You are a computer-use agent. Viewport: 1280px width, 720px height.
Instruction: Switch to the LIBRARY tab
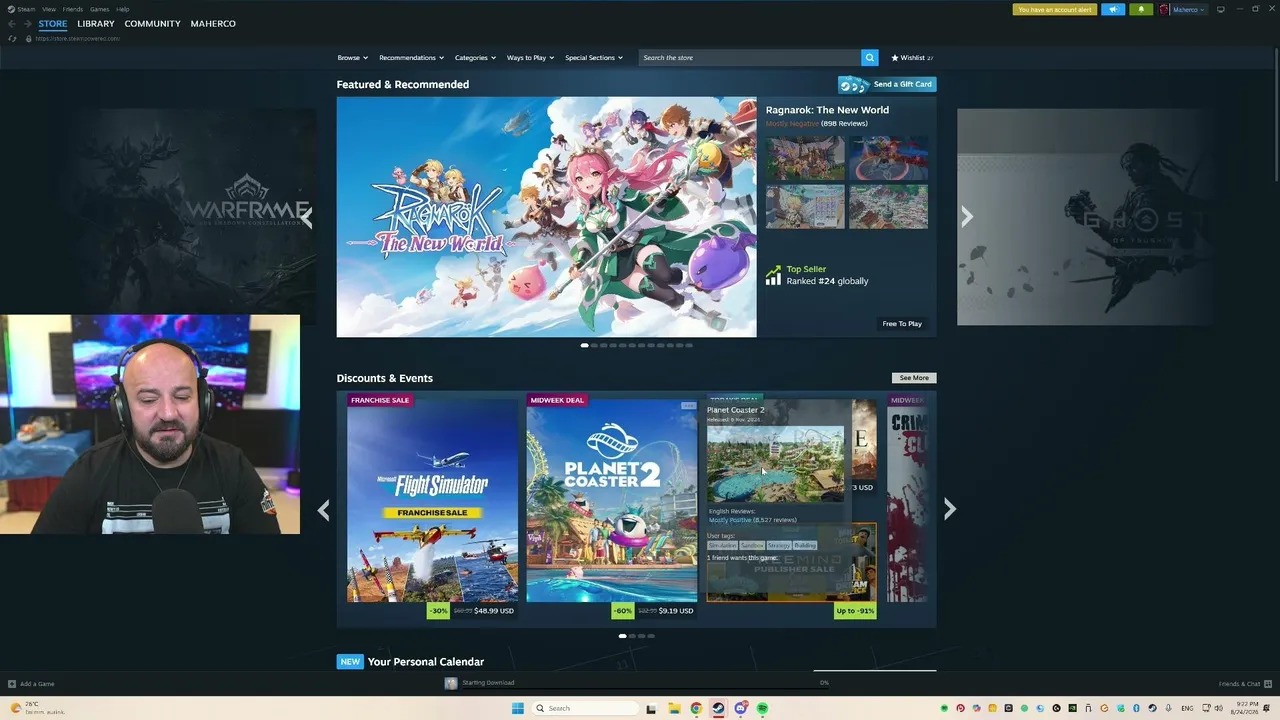[x=96, y=24]
